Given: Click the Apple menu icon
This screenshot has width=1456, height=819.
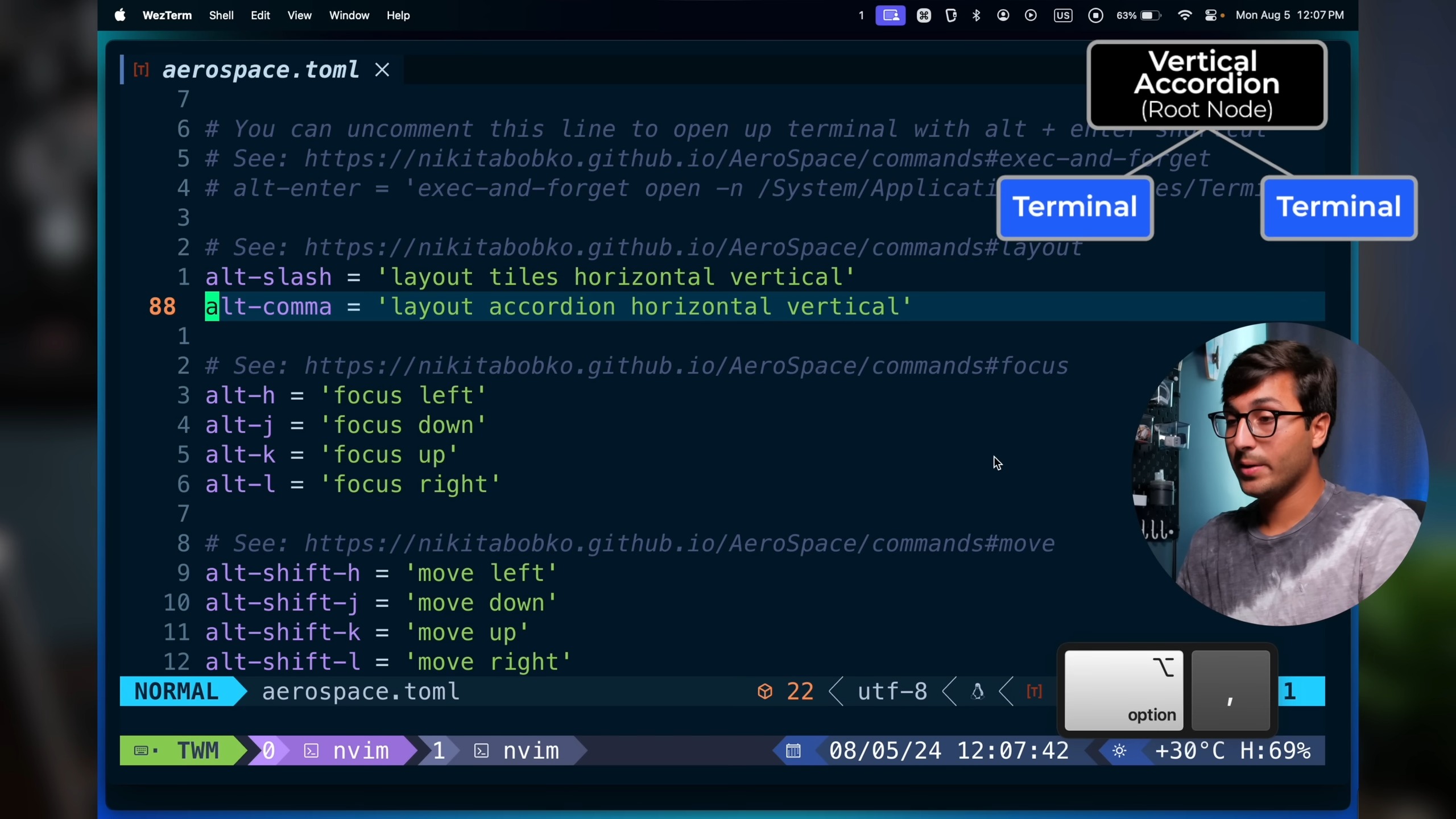Looking at the screenshot, I should 119,15.
